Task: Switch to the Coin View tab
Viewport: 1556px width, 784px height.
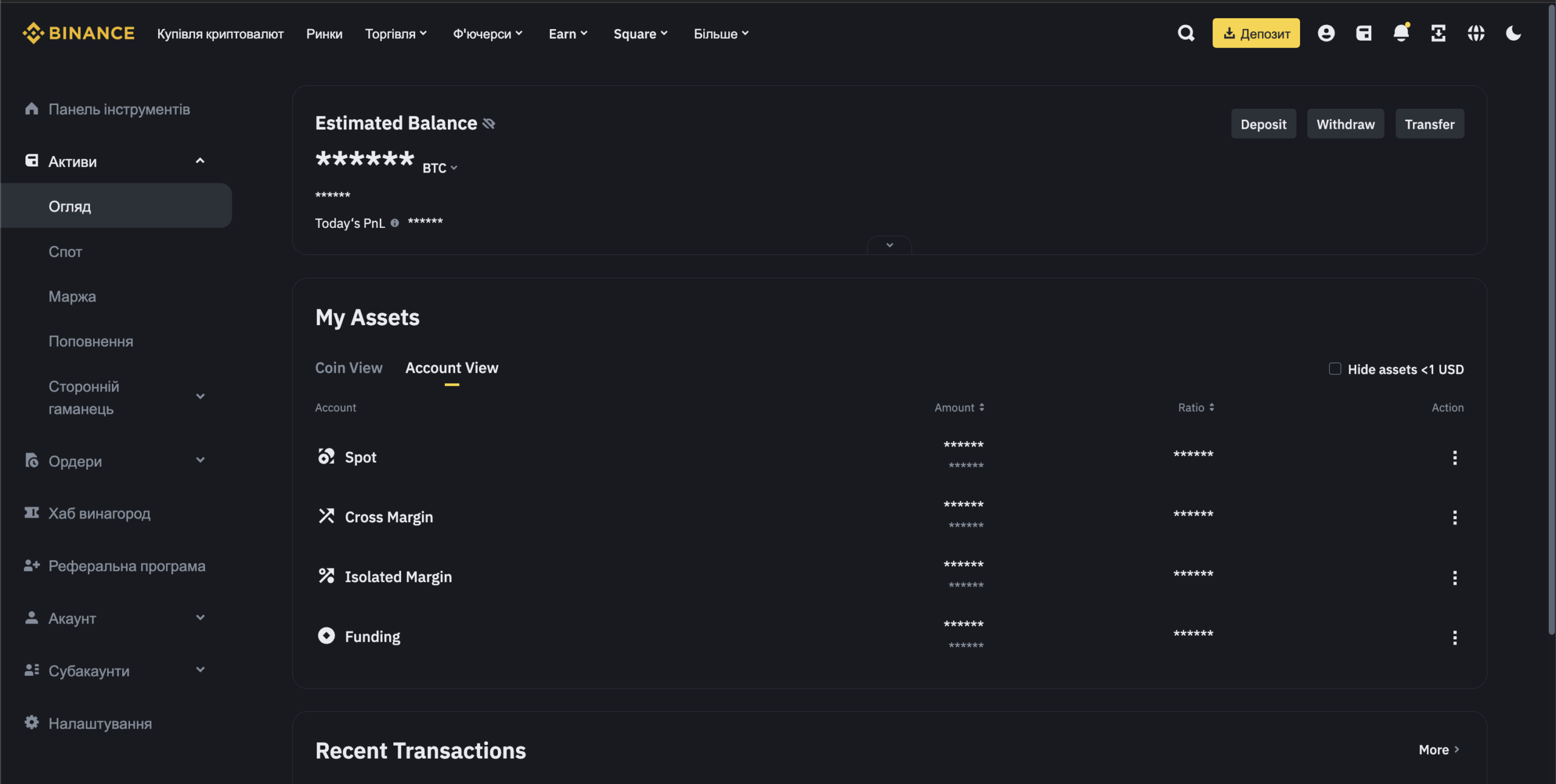Action: 349,368
